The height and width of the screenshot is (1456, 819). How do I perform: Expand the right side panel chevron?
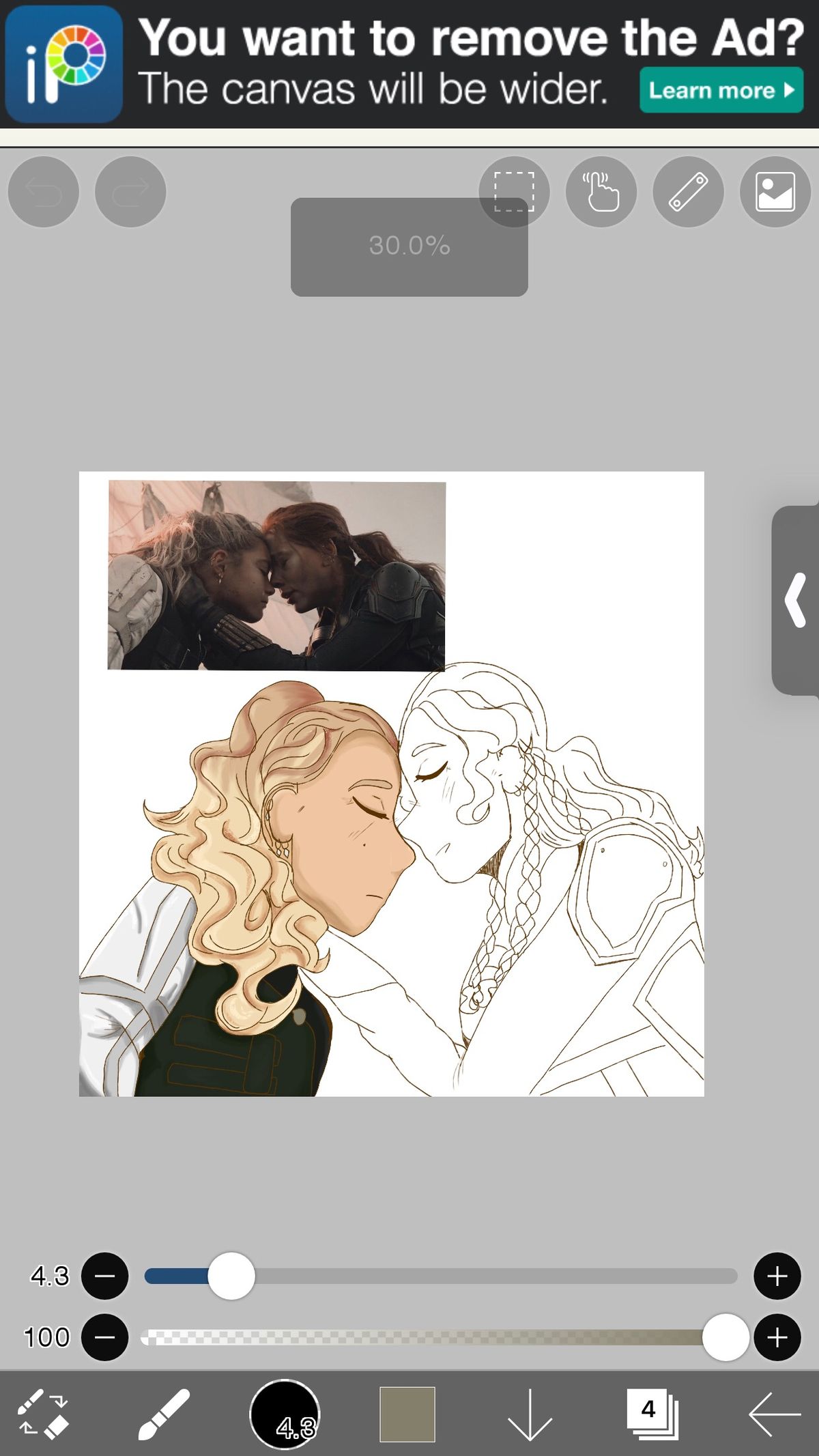click(796, 601)
